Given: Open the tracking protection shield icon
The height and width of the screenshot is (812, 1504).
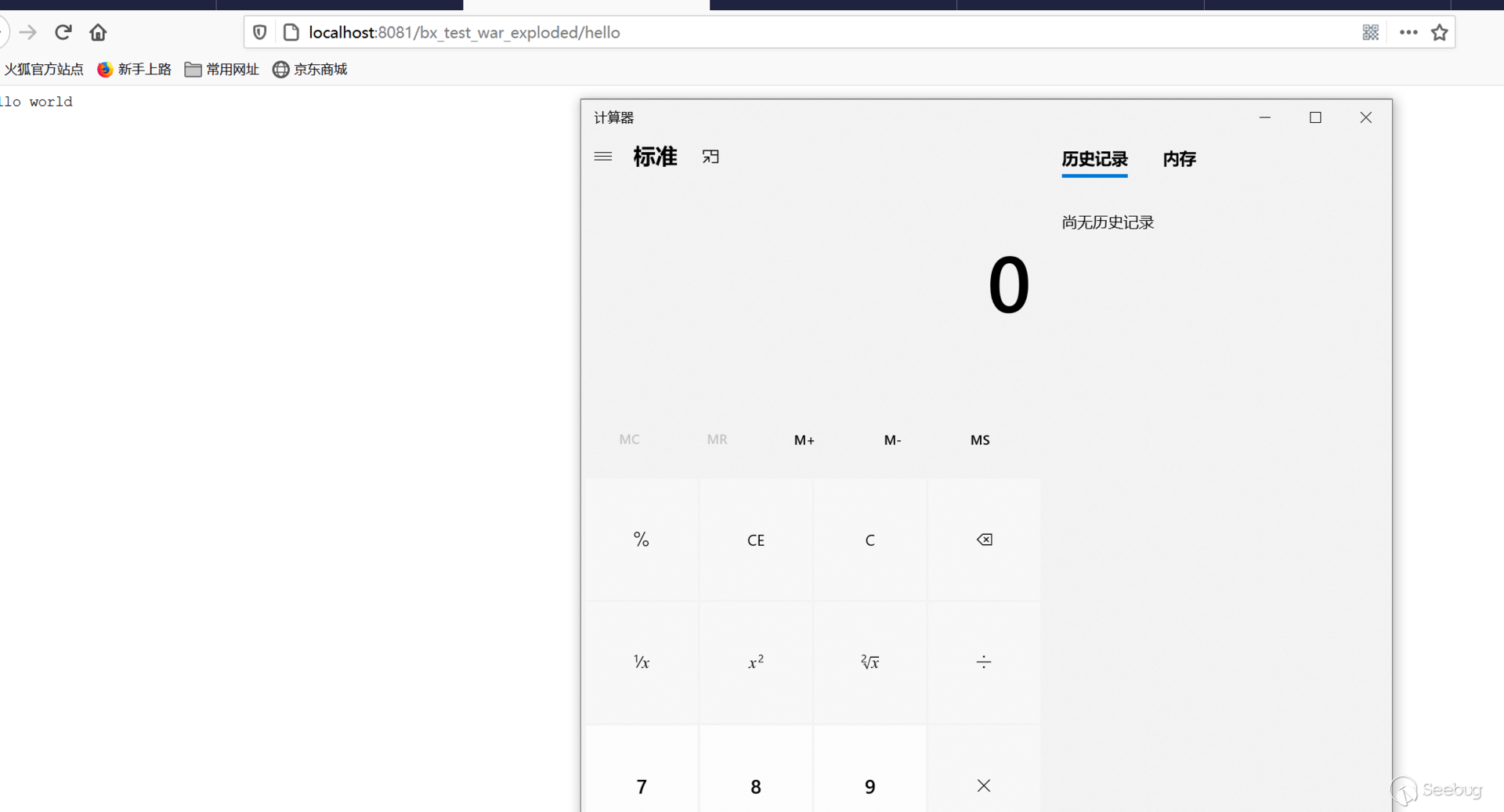Looking at the screenshot, I should pyautogui.click(x=260, y=32).
